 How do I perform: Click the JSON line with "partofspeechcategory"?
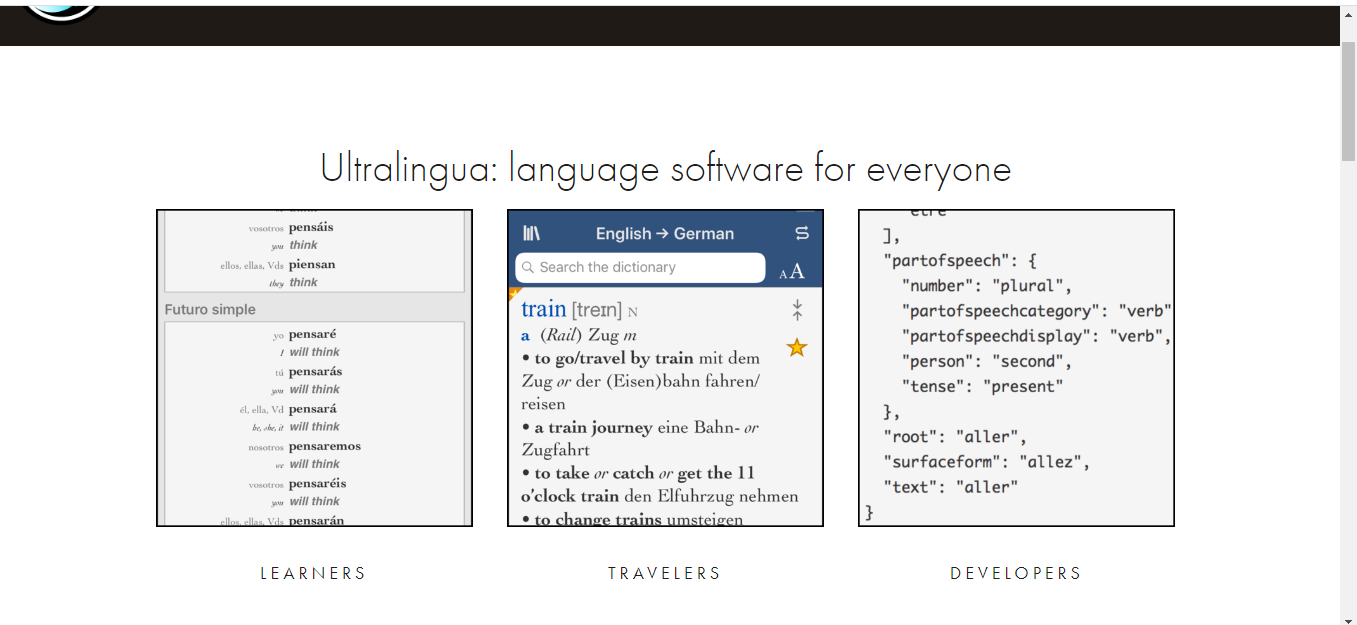point(1036,311)
